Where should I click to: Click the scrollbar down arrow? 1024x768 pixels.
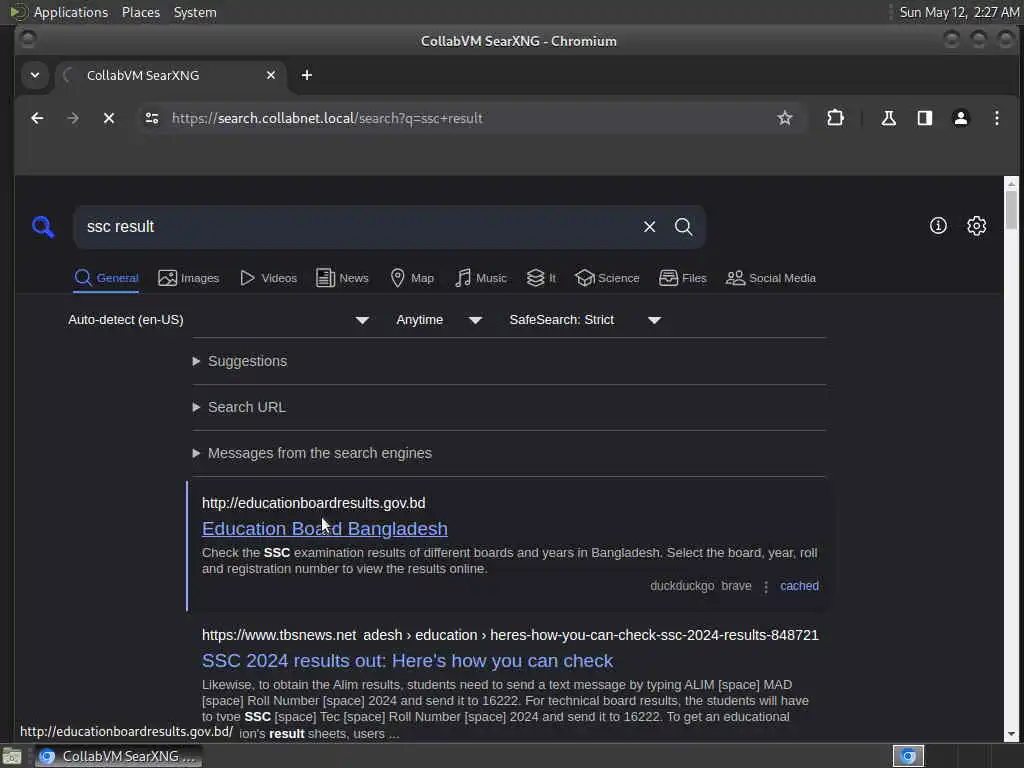click(1011, 735)
